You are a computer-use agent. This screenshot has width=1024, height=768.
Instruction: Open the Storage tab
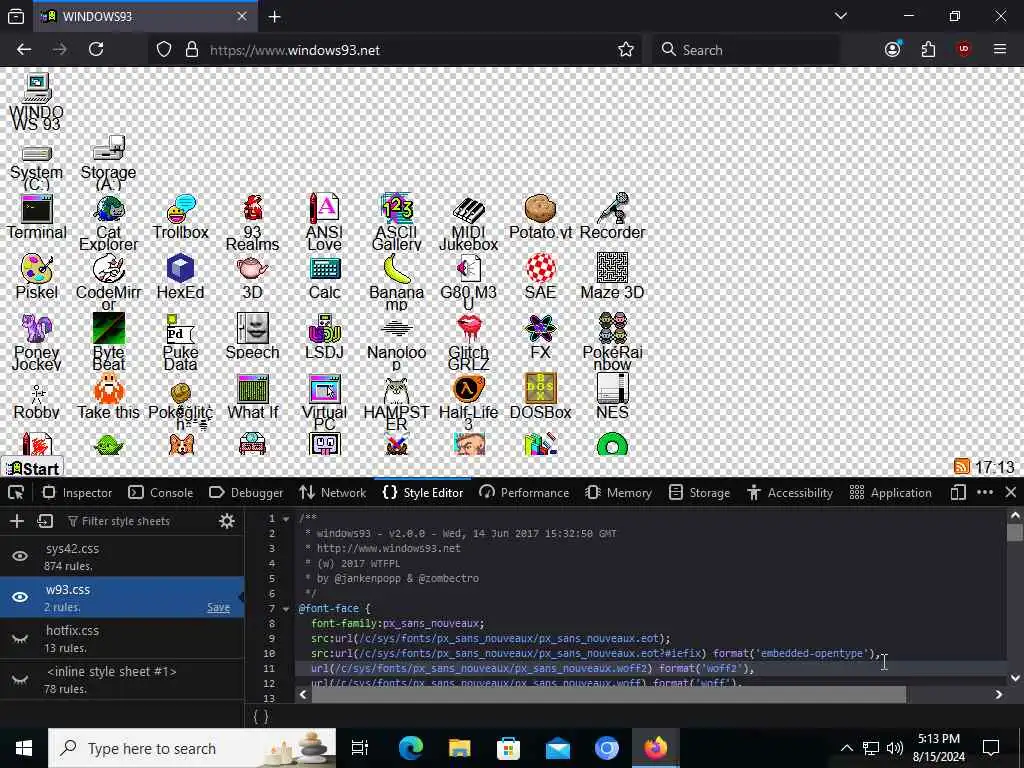(699, 492)
